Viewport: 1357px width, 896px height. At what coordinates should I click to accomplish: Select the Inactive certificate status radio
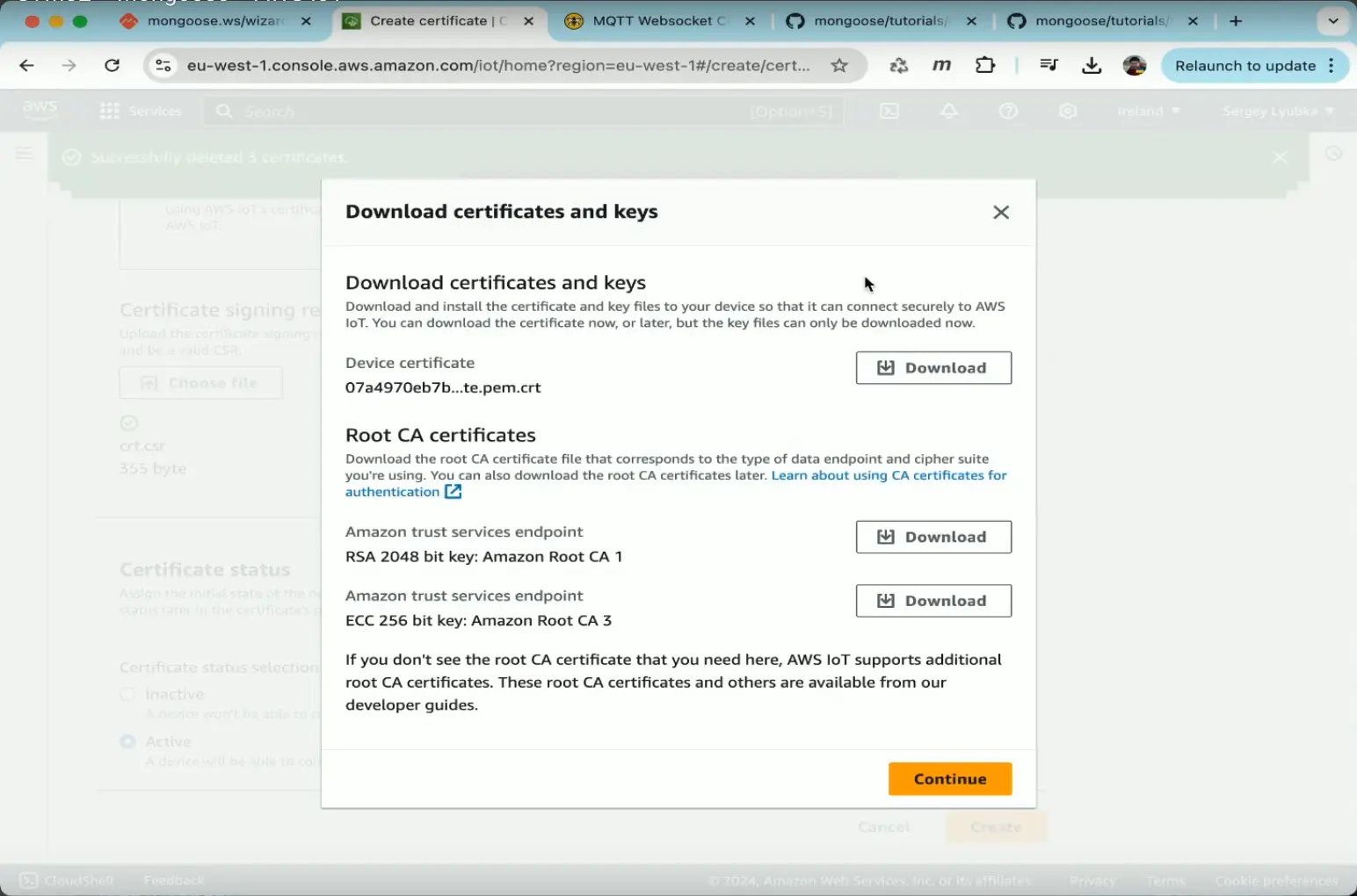point(128,694)
